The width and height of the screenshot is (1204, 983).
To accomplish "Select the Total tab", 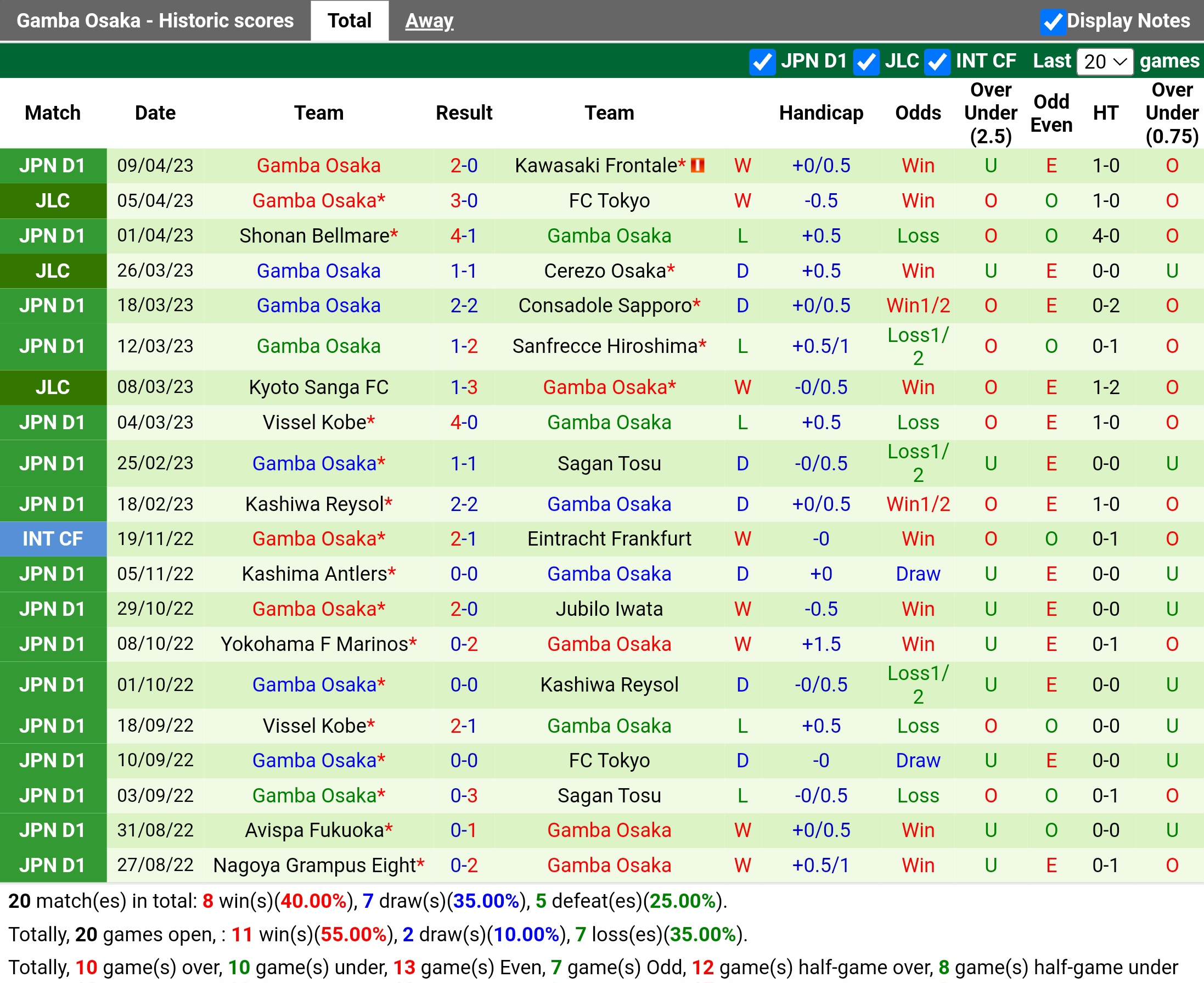I will [x=349, y=21].
